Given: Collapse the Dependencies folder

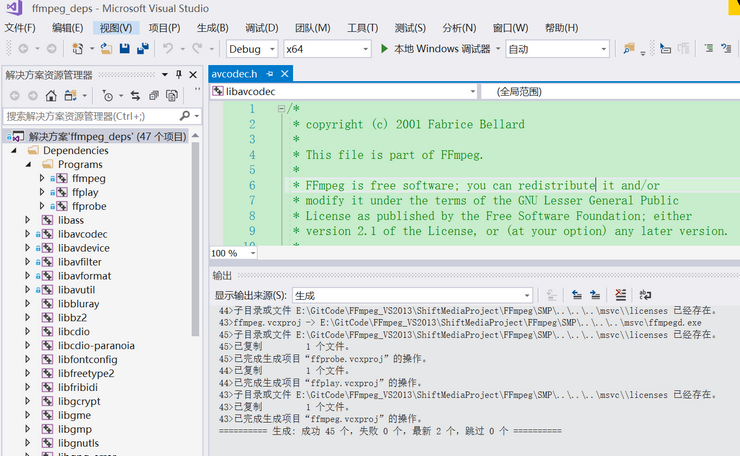Looking at the screenshot, I should pos(14,150).
